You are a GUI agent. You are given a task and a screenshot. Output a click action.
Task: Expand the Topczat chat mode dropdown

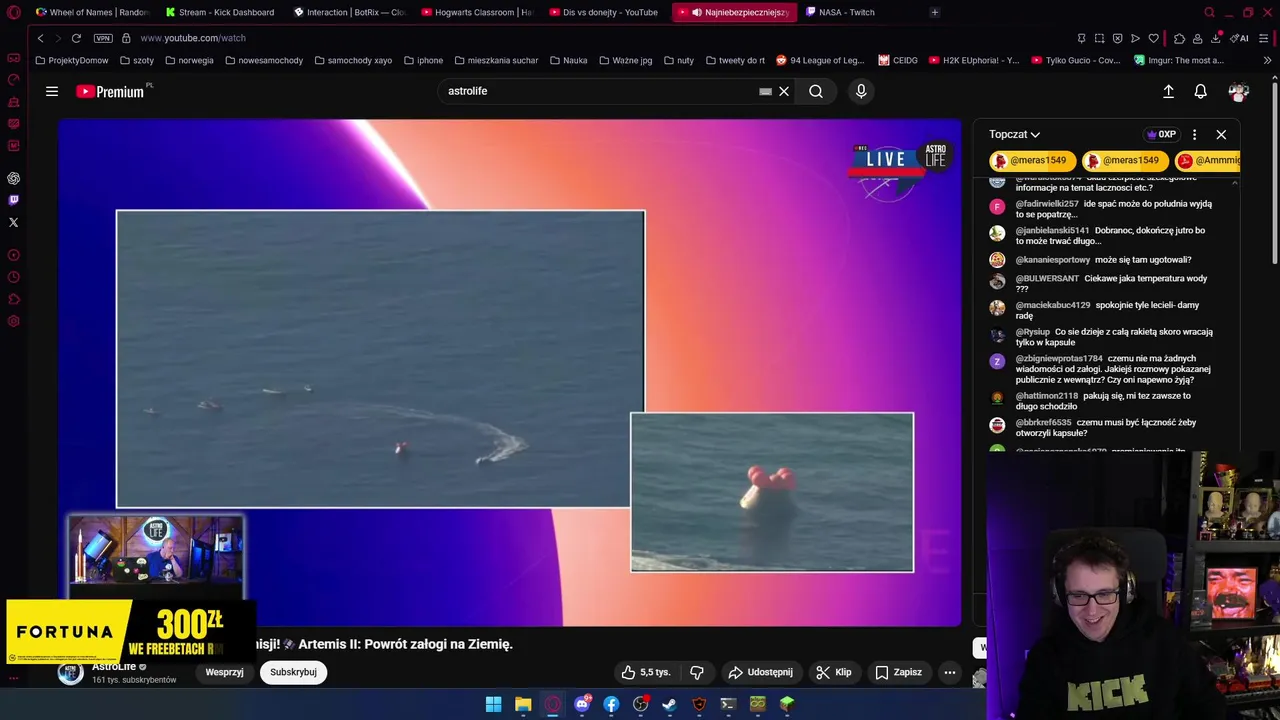tap(1014, 134)
